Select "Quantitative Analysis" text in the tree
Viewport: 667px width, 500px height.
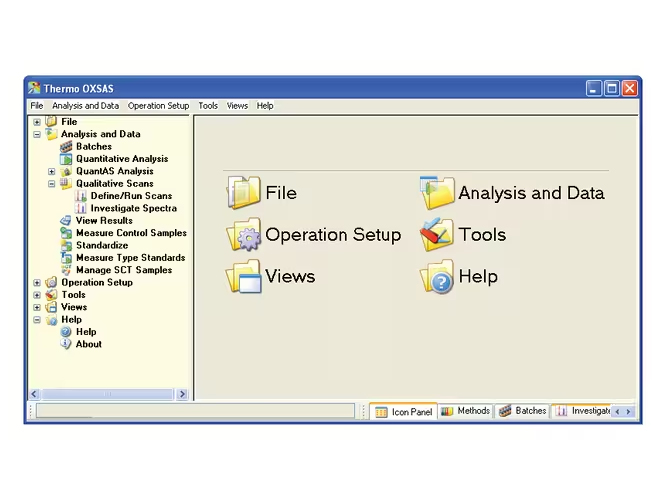122,159
